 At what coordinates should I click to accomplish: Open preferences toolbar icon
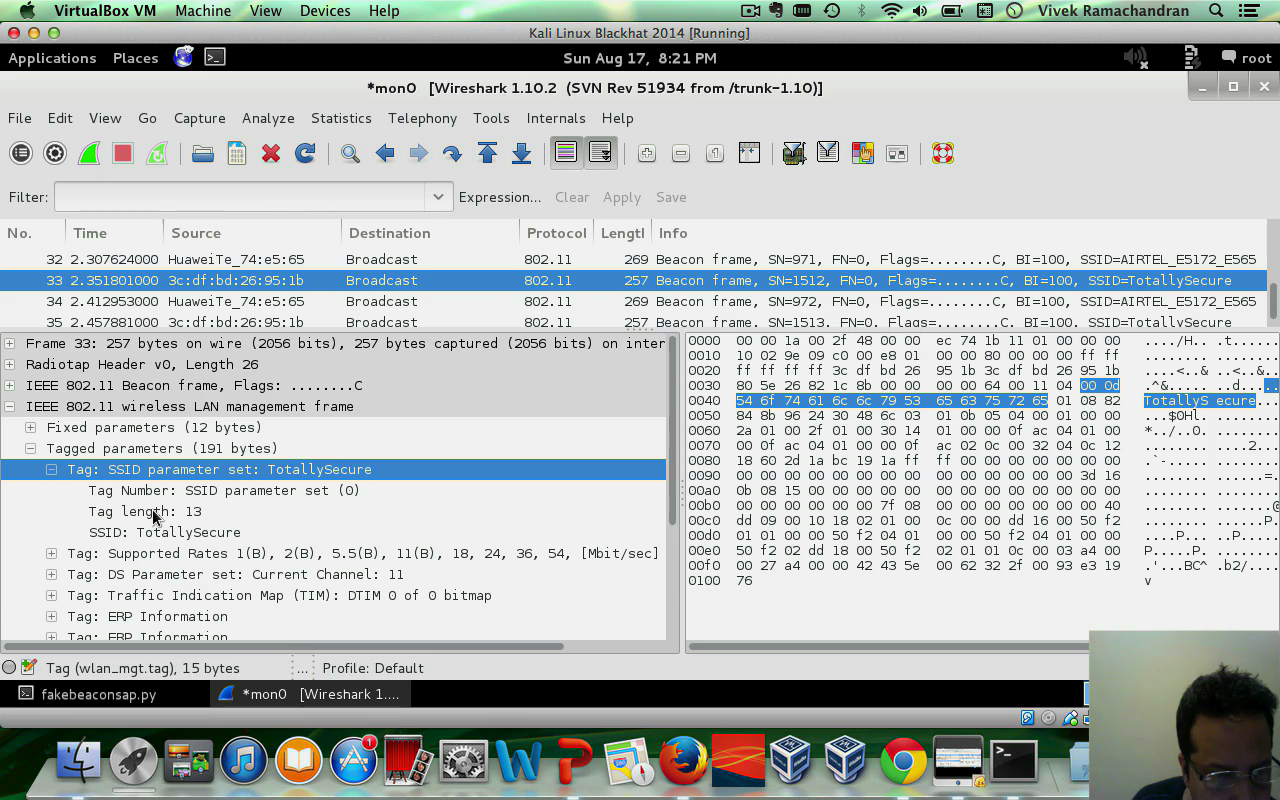point(896,153)
